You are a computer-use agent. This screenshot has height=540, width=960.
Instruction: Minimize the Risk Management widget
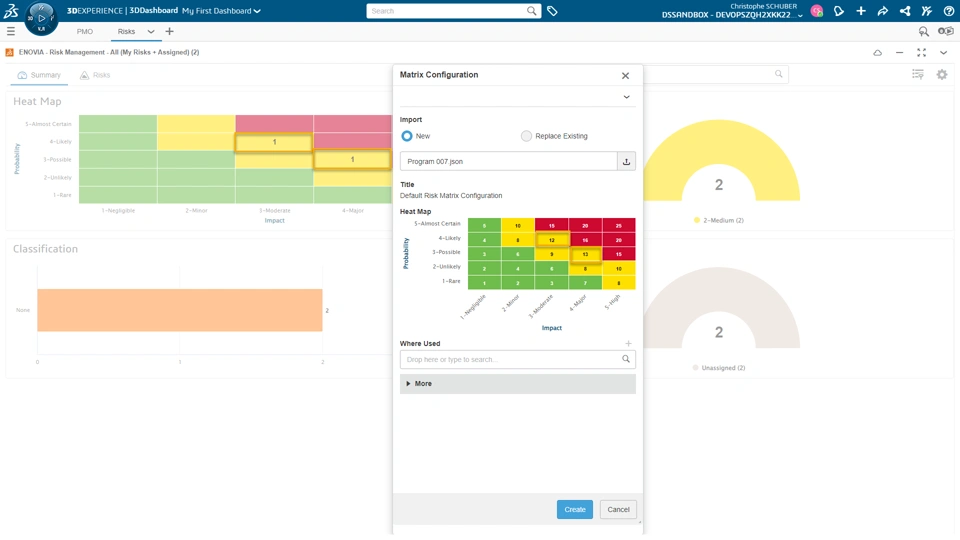click(899, 53)
